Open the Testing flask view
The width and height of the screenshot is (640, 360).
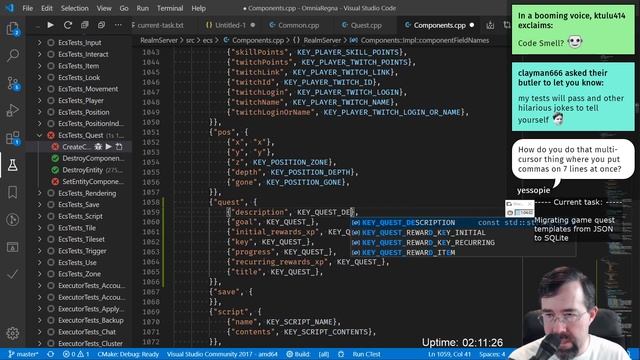(13, 165)
